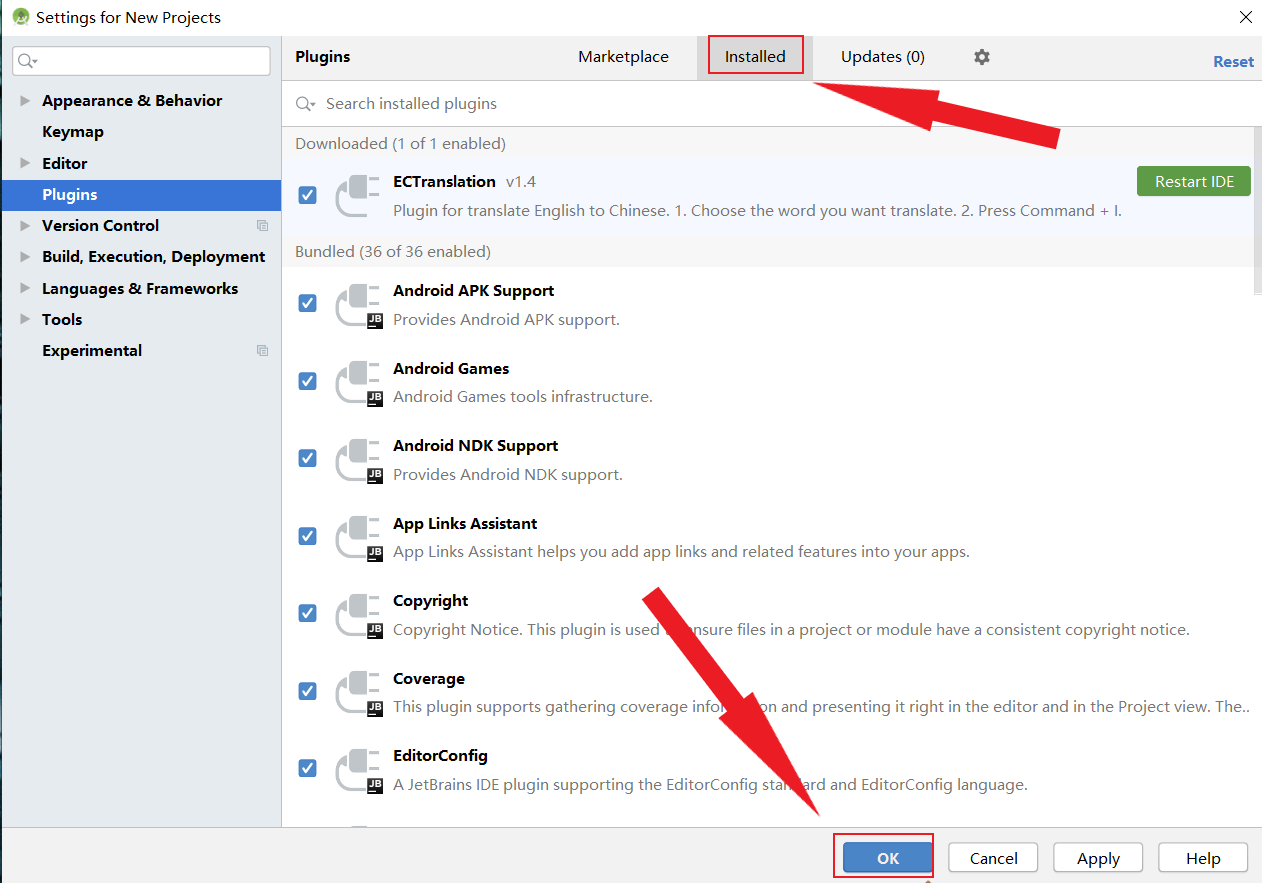
Task: Disable the ECTranslation plugin checkbox
Action: point(308,195)
